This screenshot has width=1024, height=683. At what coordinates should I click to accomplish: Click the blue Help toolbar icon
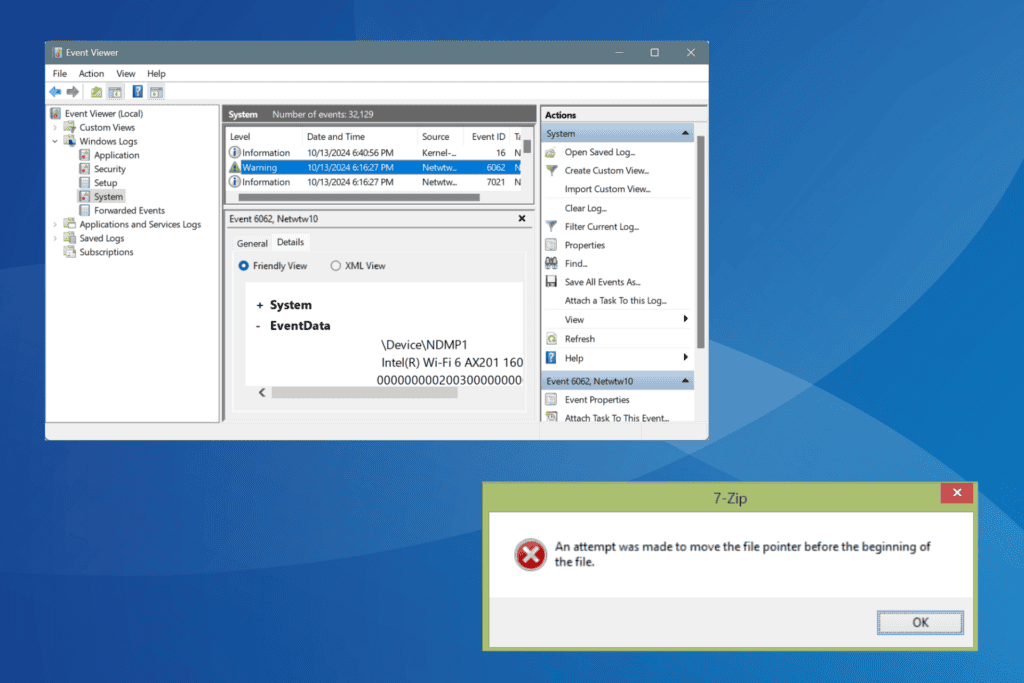click(x=137, y=92)
